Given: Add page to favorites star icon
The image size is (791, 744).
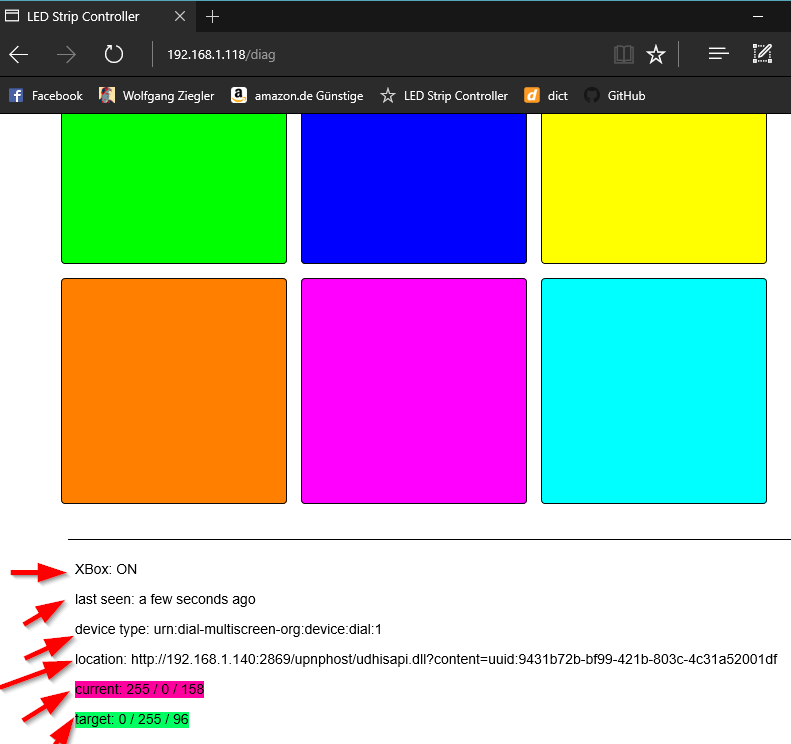Looking at the screenshot, I should pyautogui.click(x=656, y=55).
